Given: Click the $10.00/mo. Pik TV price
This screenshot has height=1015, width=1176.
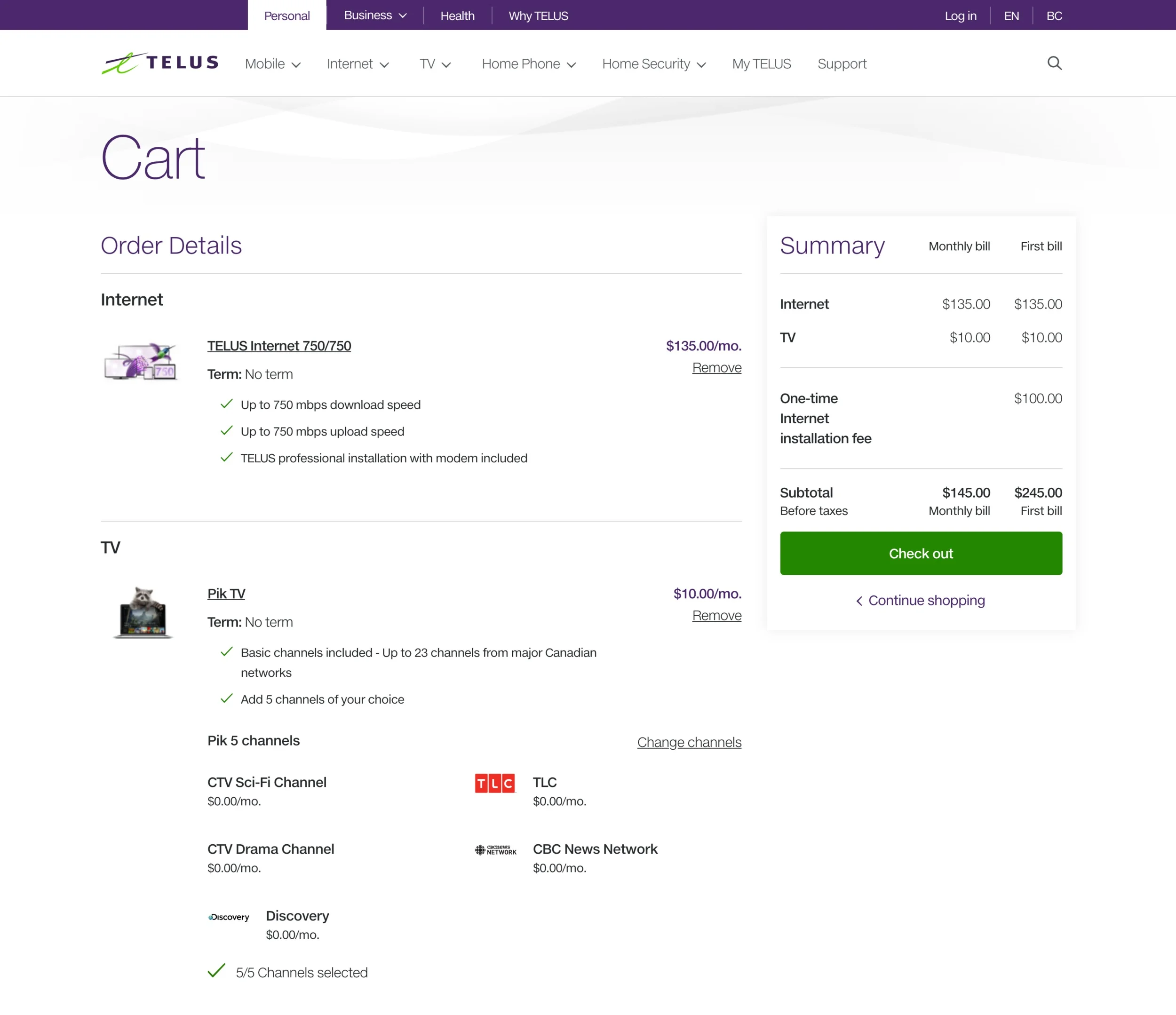Looking at the screenshot, I should 707,594.
